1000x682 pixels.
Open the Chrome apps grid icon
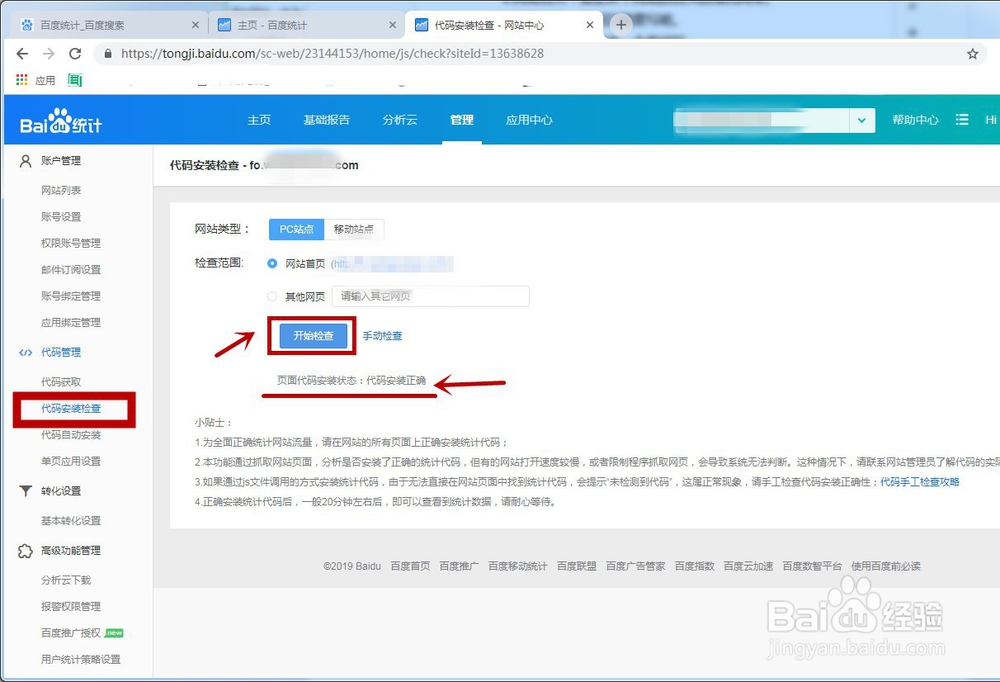pos(19,78)
